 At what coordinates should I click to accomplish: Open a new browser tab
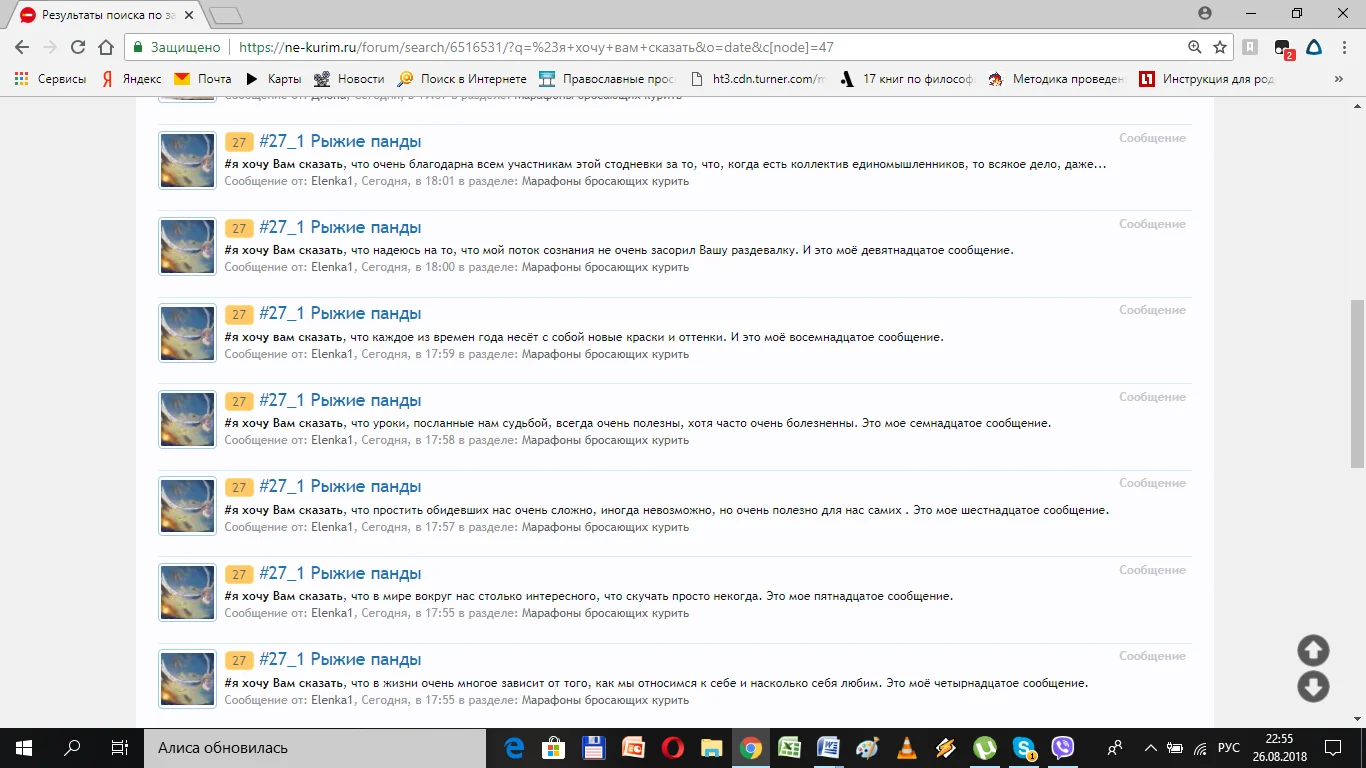click(226, 15)
